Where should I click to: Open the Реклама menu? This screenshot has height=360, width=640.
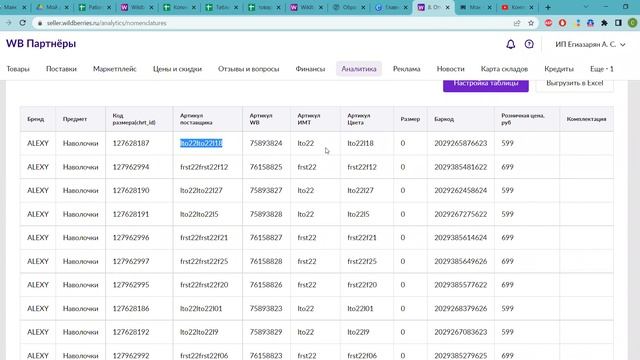tap(407, 69)
